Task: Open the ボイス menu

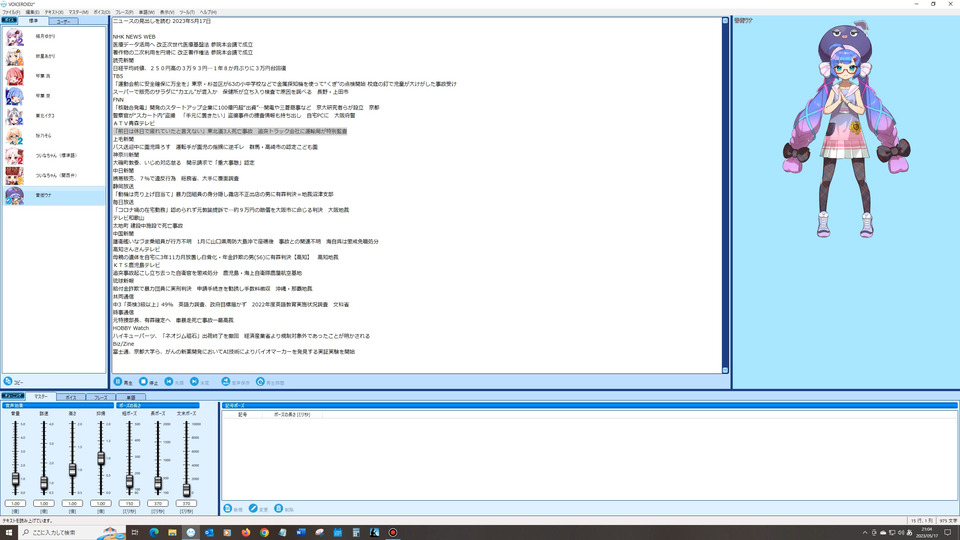Action: pos(102,12)
